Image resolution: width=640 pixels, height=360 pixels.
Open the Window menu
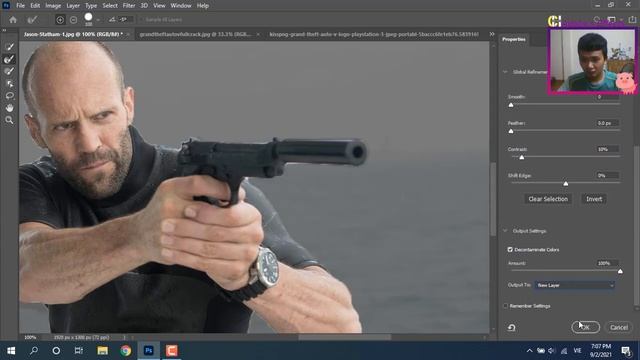coord(181,6)
